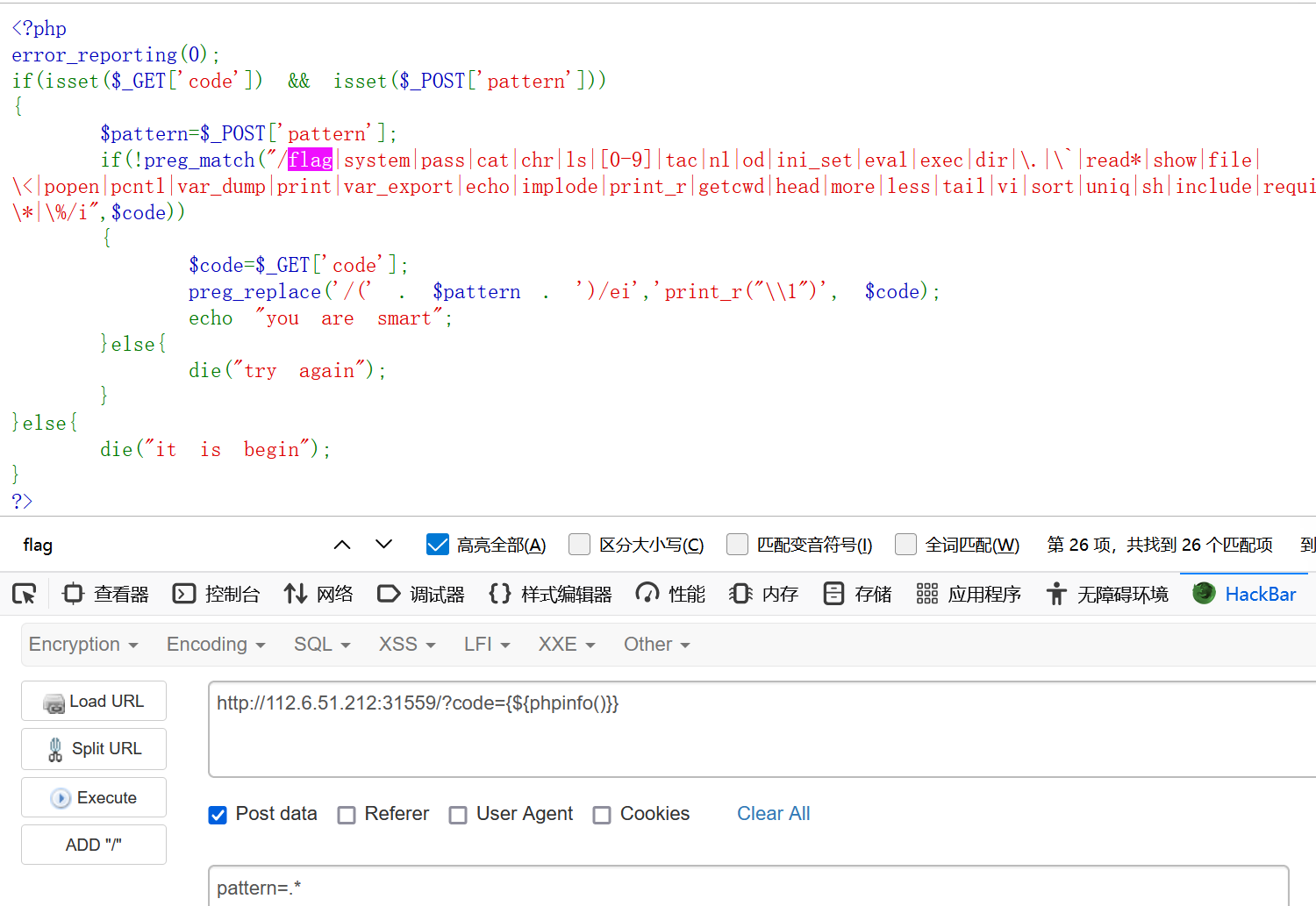The height and width of the screenshot is (906, 1316).
Task: Go to previous find match arrow
Action: (342, 545)
